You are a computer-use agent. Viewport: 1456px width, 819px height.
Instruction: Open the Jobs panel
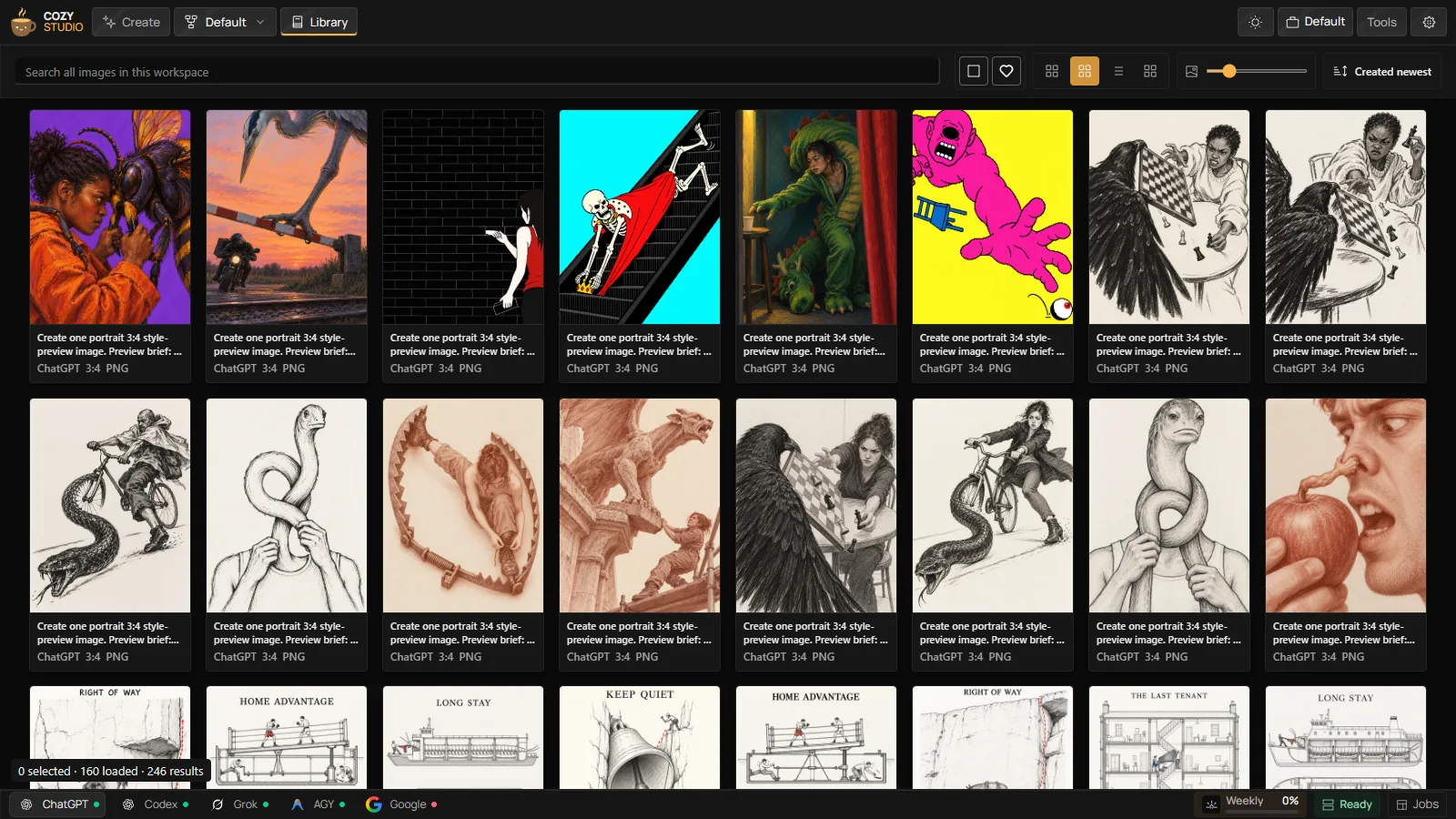pos(1417,804)
